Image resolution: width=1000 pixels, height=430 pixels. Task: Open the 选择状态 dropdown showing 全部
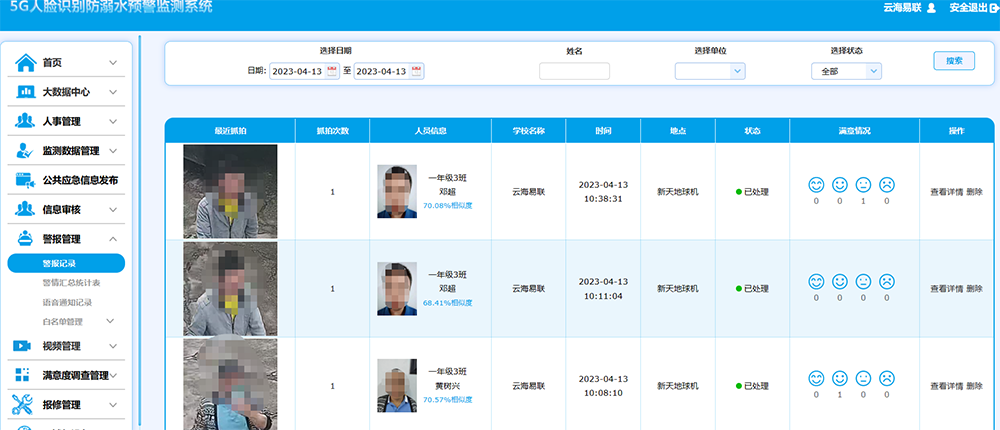click(846, 71)
